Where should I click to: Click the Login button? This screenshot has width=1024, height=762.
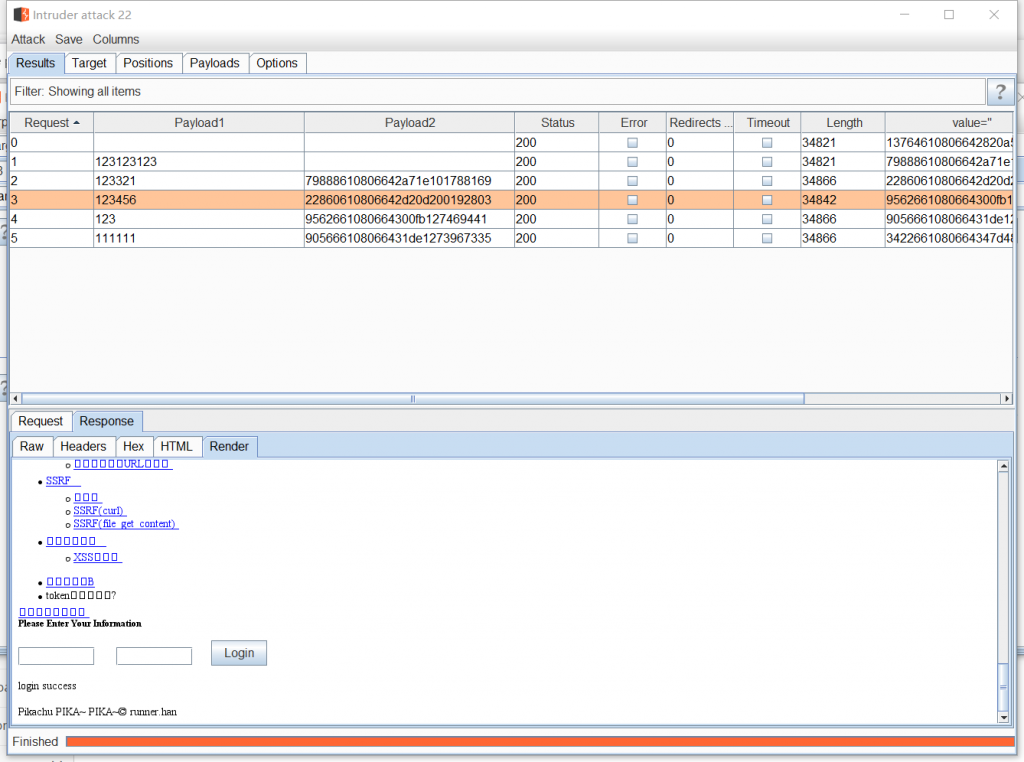pos(239,653)
